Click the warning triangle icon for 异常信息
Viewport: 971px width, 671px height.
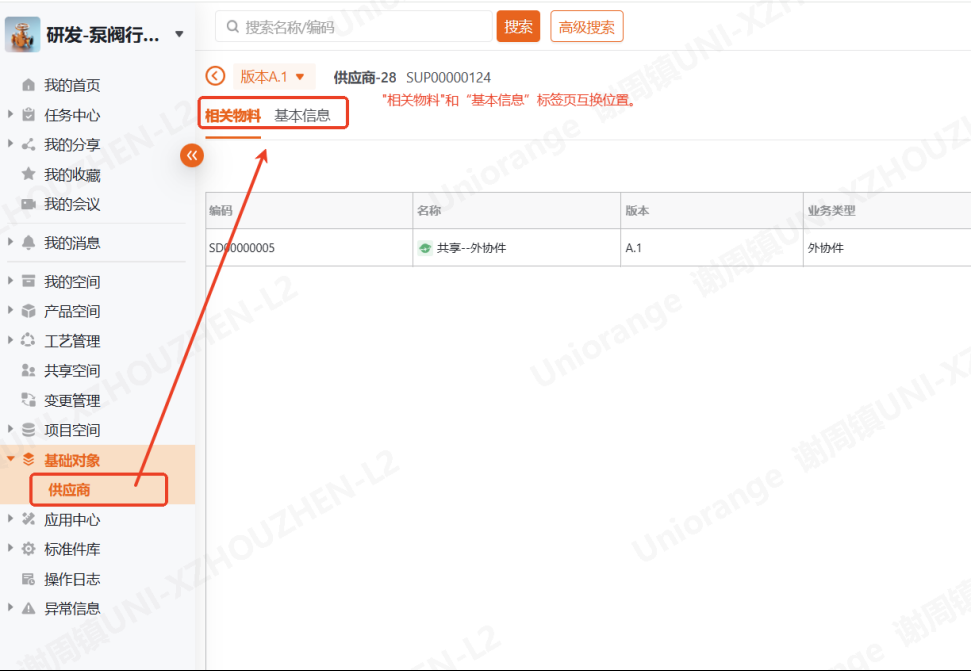point(28,608)
